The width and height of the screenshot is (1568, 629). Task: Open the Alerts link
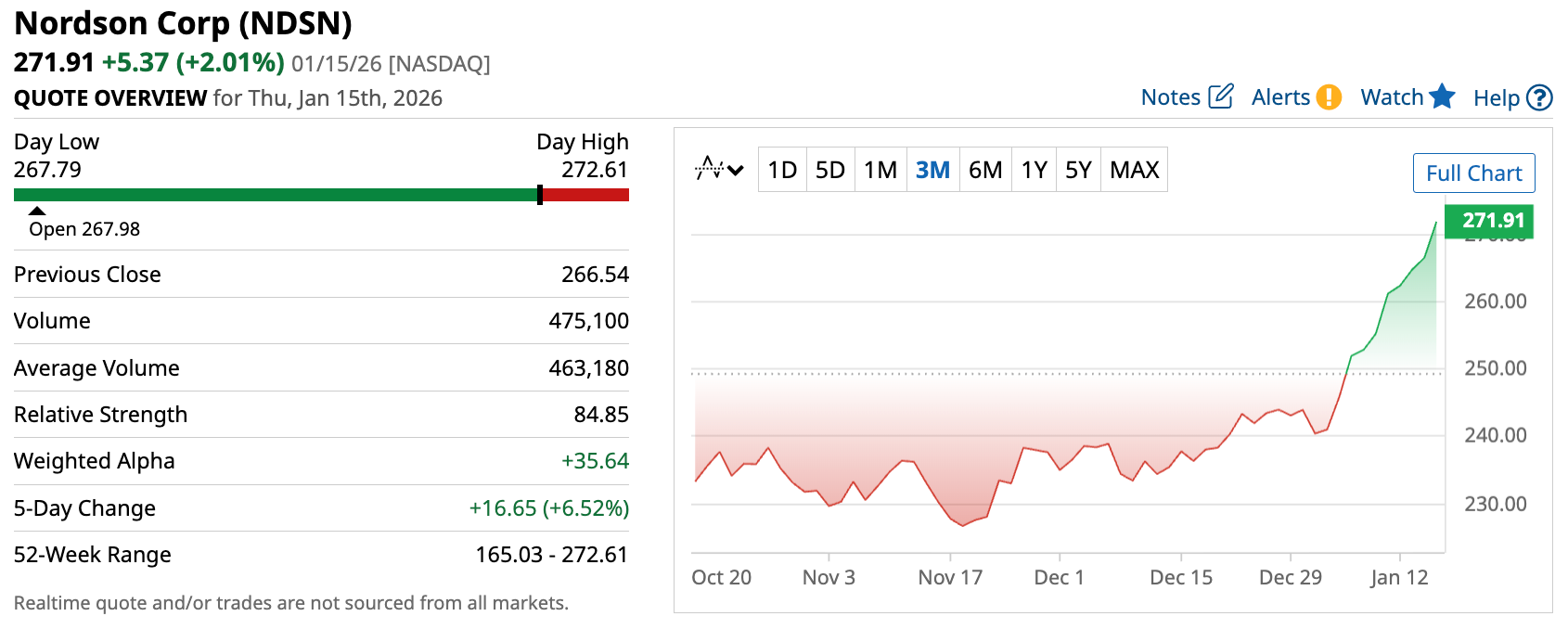pyautogui.click(x=1280, y=97)
